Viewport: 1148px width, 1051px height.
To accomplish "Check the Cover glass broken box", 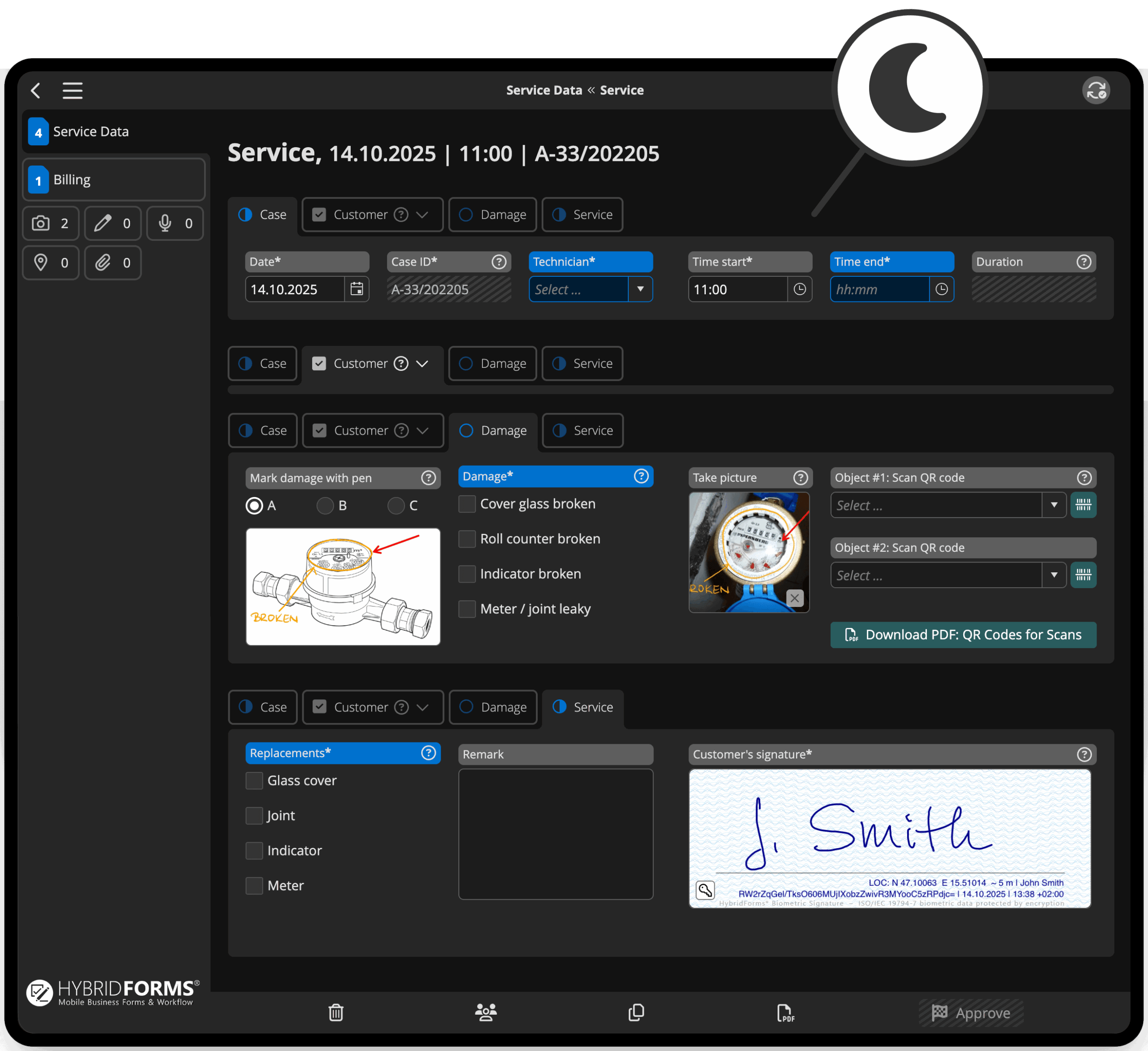I will 467,504.
